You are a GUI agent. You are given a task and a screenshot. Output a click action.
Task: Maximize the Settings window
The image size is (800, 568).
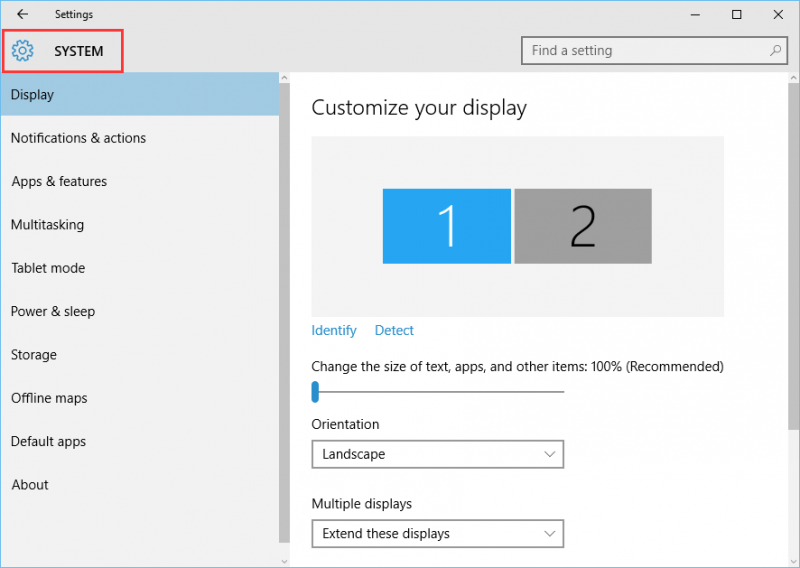[736, 14]
